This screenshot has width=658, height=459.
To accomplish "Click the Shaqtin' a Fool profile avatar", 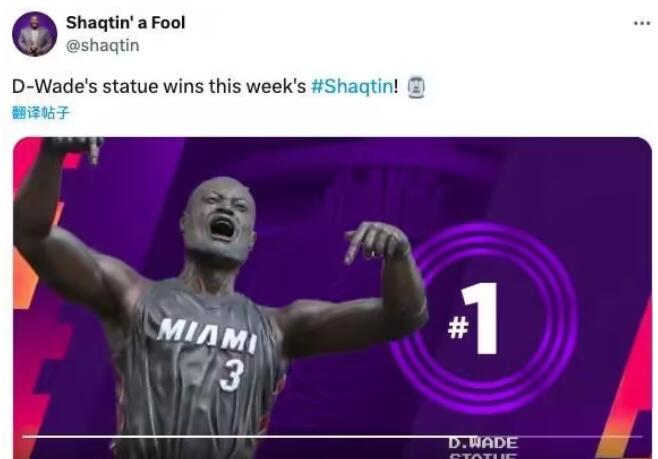I will tap(34, 34).
